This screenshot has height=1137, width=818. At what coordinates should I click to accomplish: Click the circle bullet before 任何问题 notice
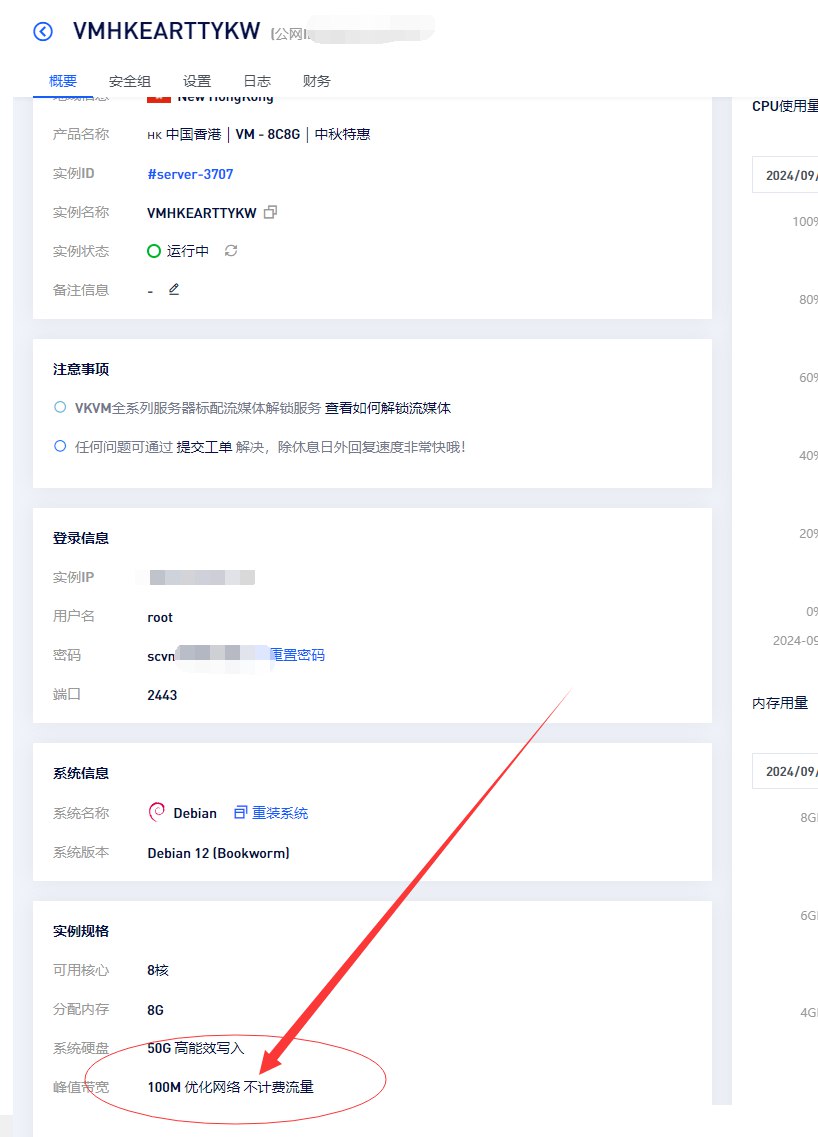point(60,446)
